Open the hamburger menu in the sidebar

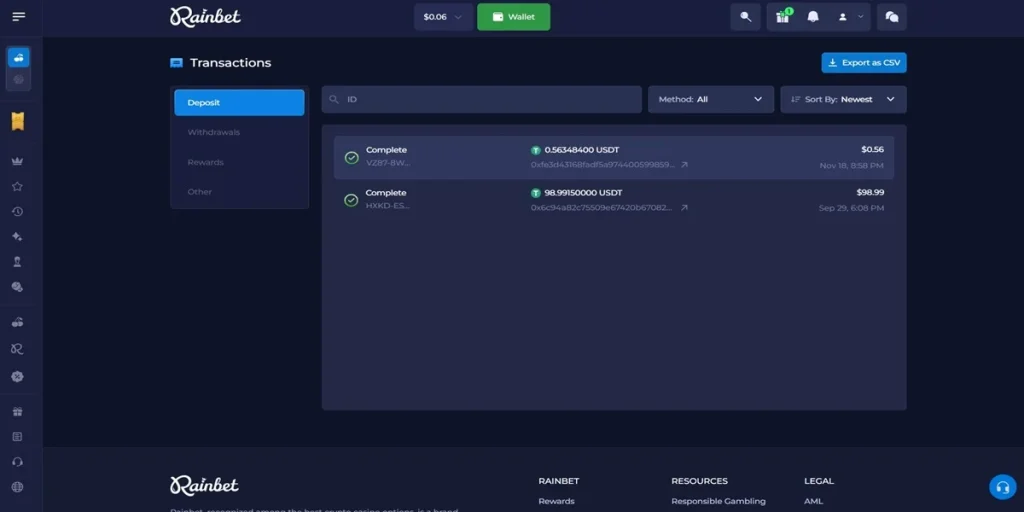18,16
